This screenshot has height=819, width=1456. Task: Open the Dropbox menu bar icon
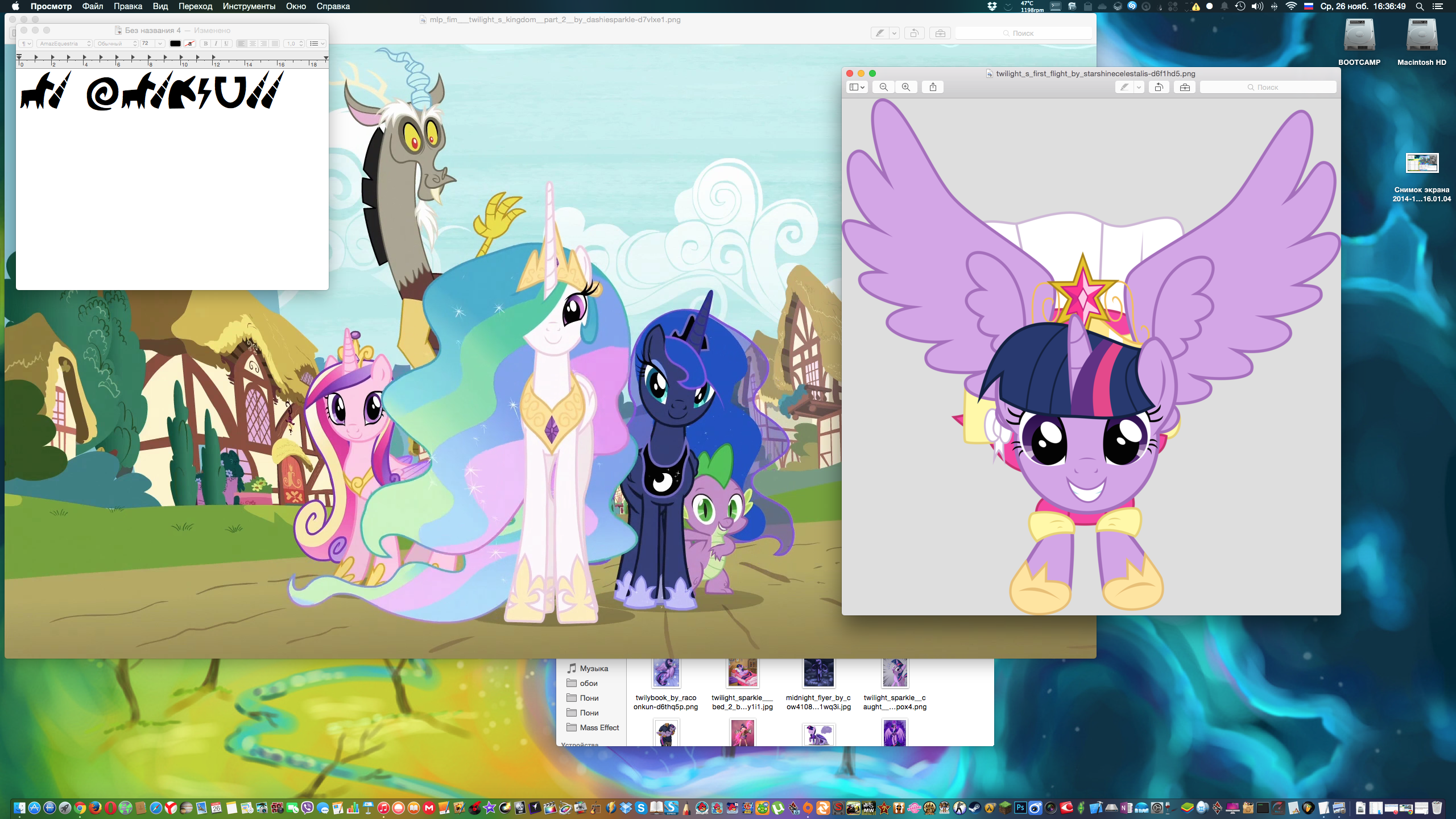(x=992, y=6)
